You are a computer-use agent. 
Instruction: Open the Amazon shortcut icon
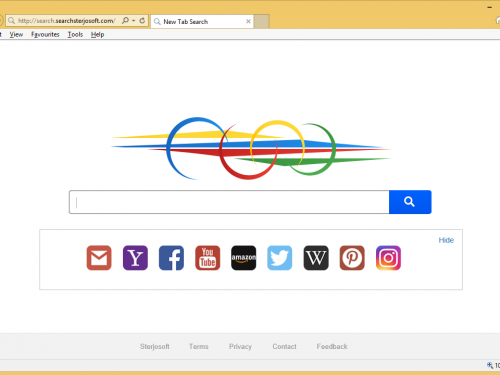[244, 258]
